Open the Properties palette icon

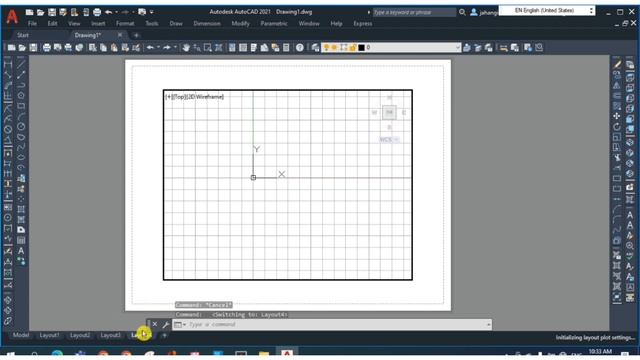232,48
